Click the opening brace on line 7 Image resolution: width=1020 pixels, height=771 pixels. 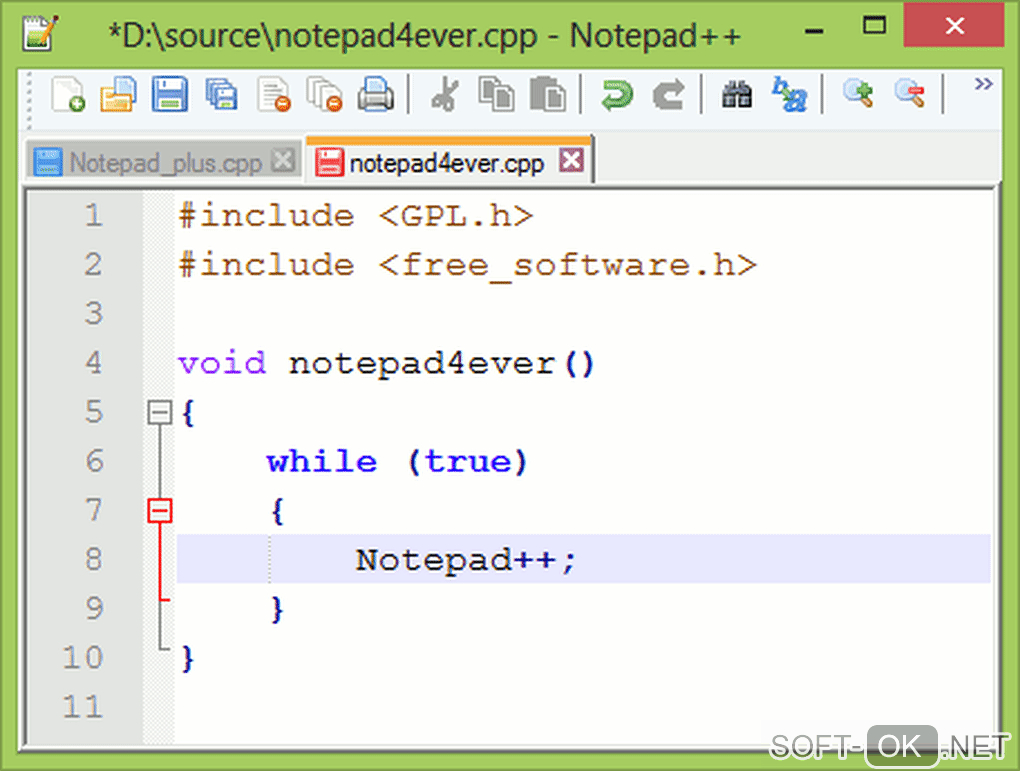[x=278, y=511]
